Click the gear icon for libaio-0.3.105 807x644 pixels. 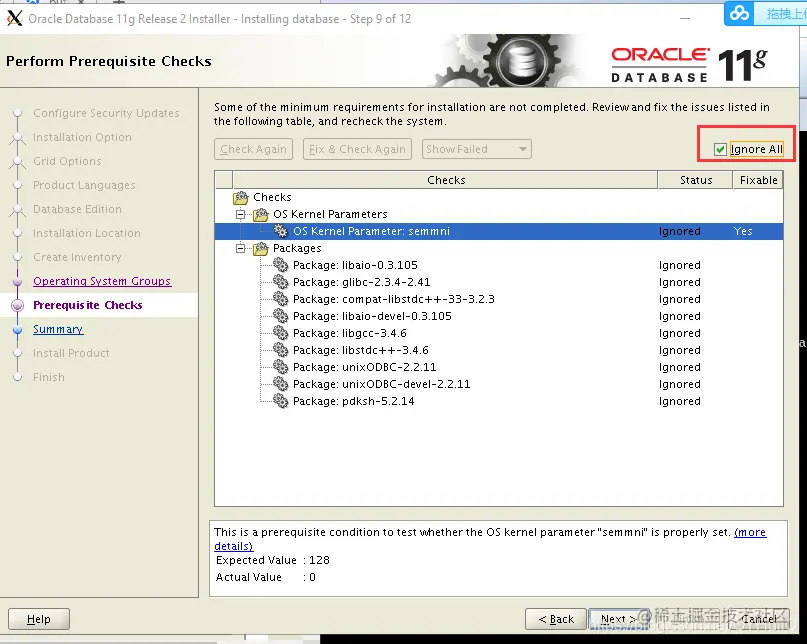(280, 265)
